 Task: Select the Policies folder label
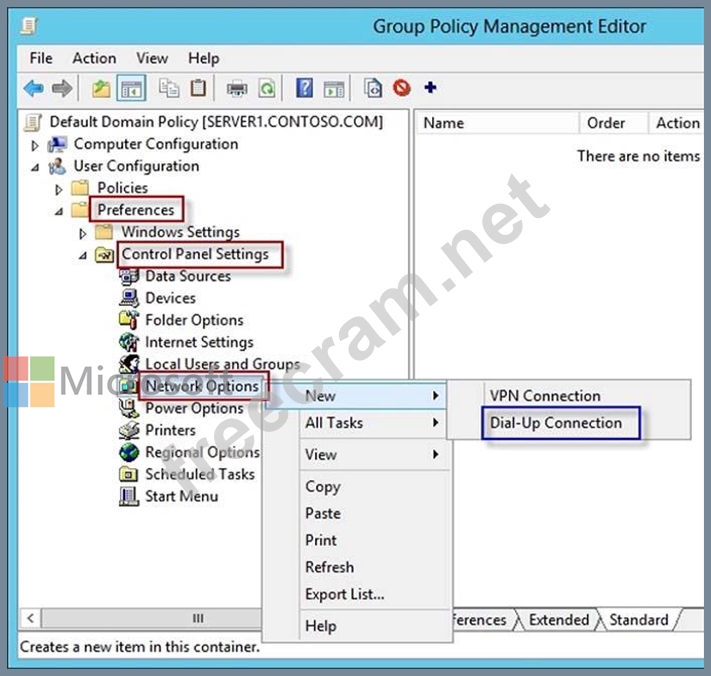122,188
